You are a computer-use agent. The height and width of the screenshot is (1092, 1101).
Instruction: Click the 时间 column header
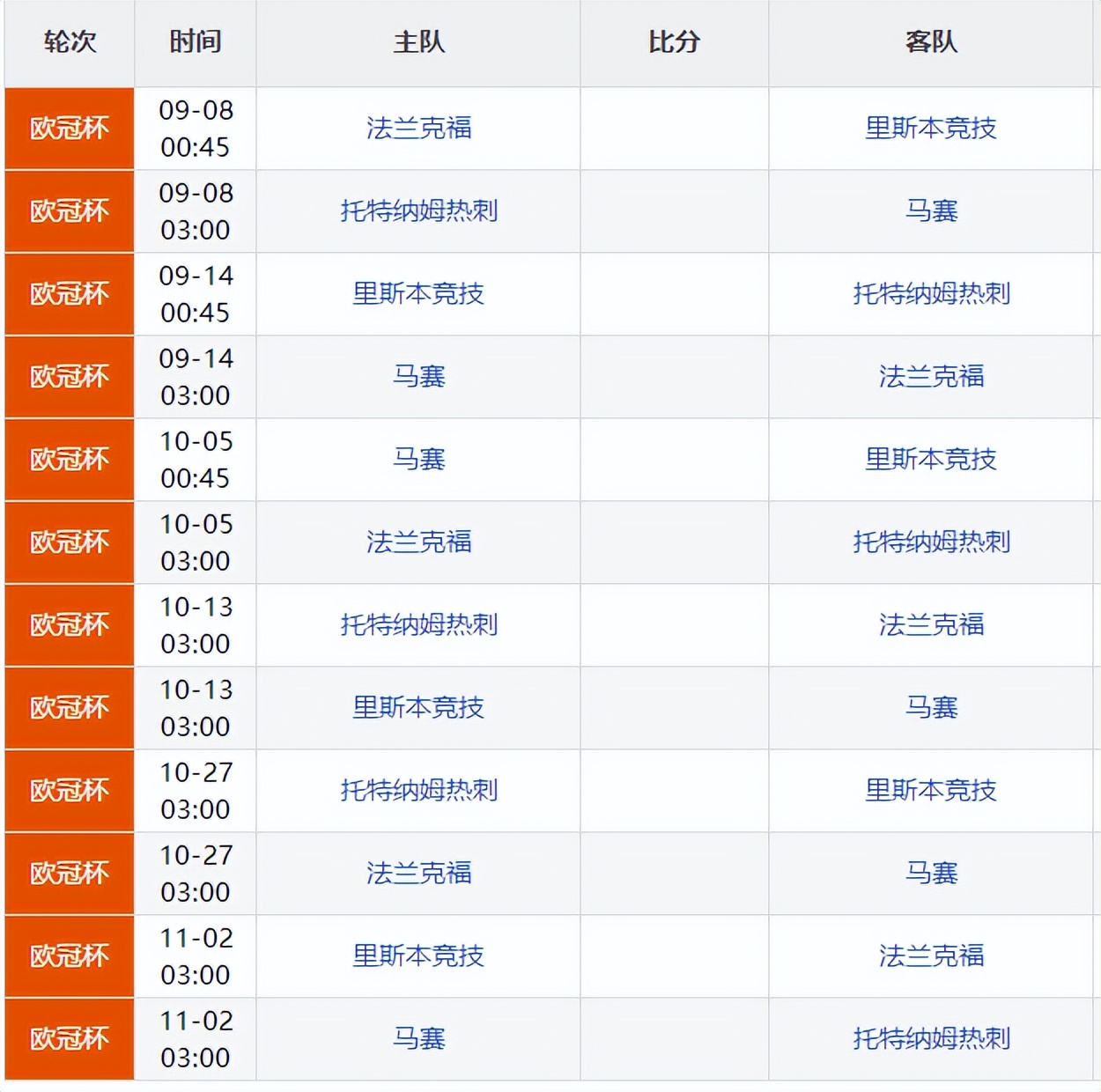point(196,42)
